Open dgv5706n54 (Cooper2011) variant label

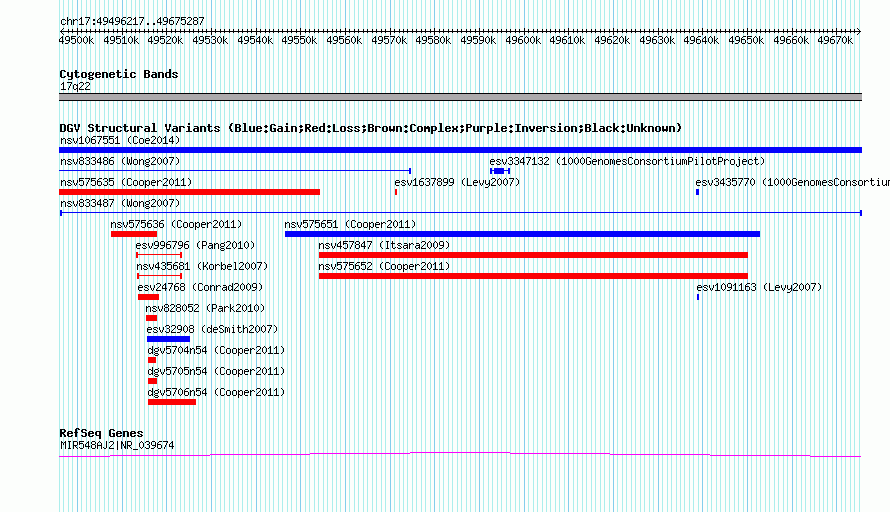point(216,392)
